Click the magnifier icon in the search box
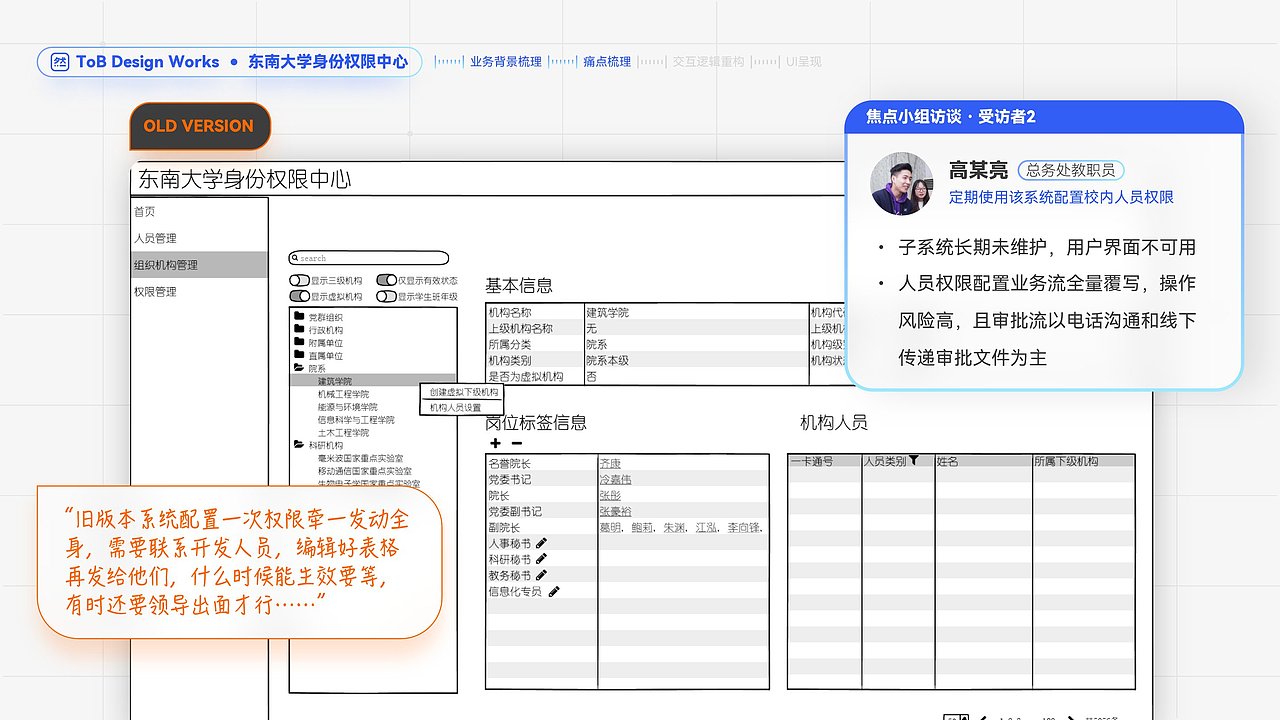The image size is (1280, 720). pyautogui.click(x=295, y=258)
